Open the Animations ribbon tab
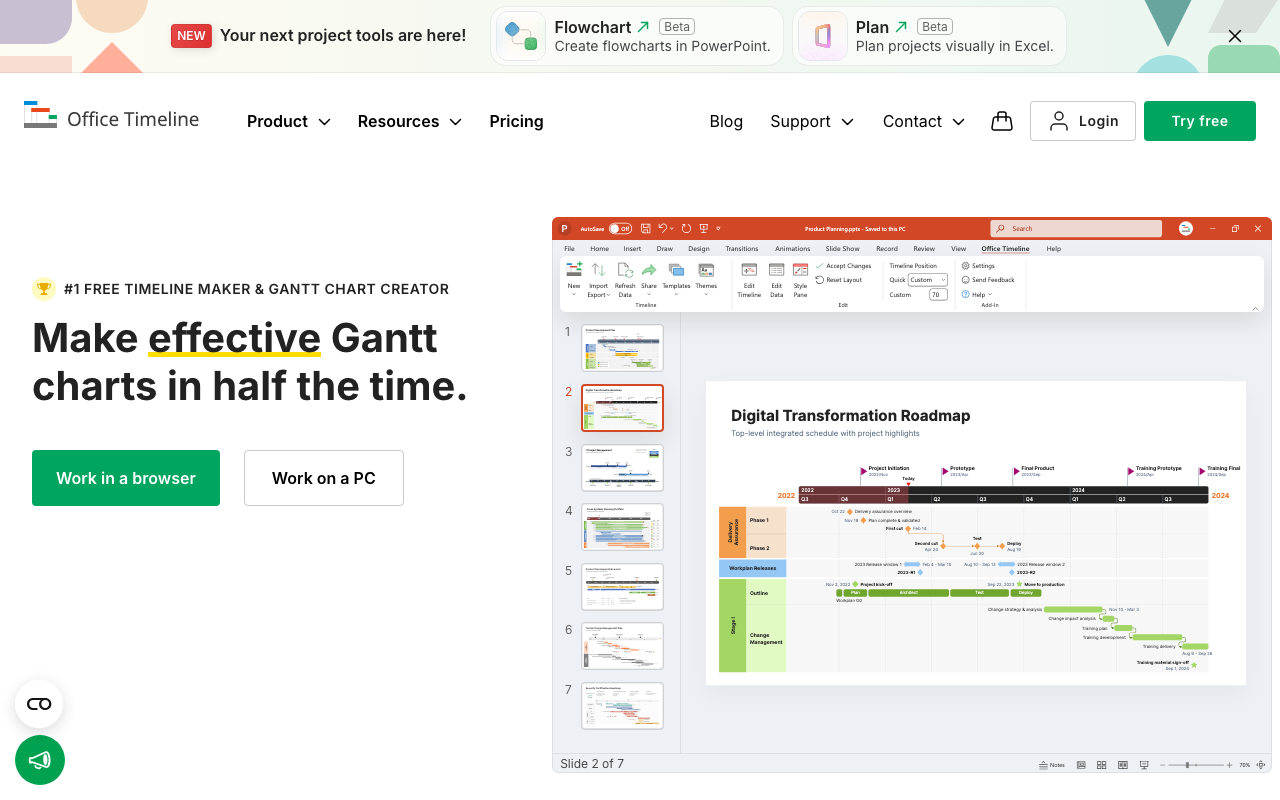 [792, 248]
